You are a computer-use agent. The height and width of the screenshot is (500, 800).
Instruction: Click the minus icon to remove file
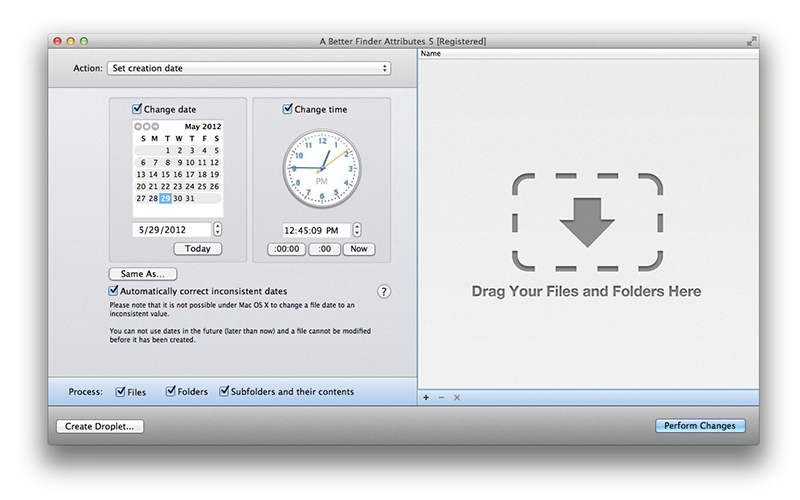(441, 398)
